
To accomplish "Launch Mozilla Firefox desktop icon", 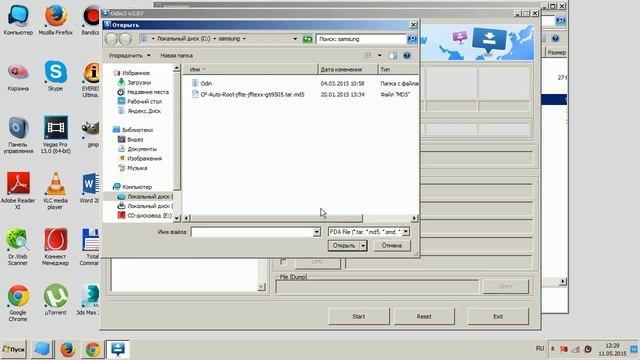I will (x=56, y=20).
